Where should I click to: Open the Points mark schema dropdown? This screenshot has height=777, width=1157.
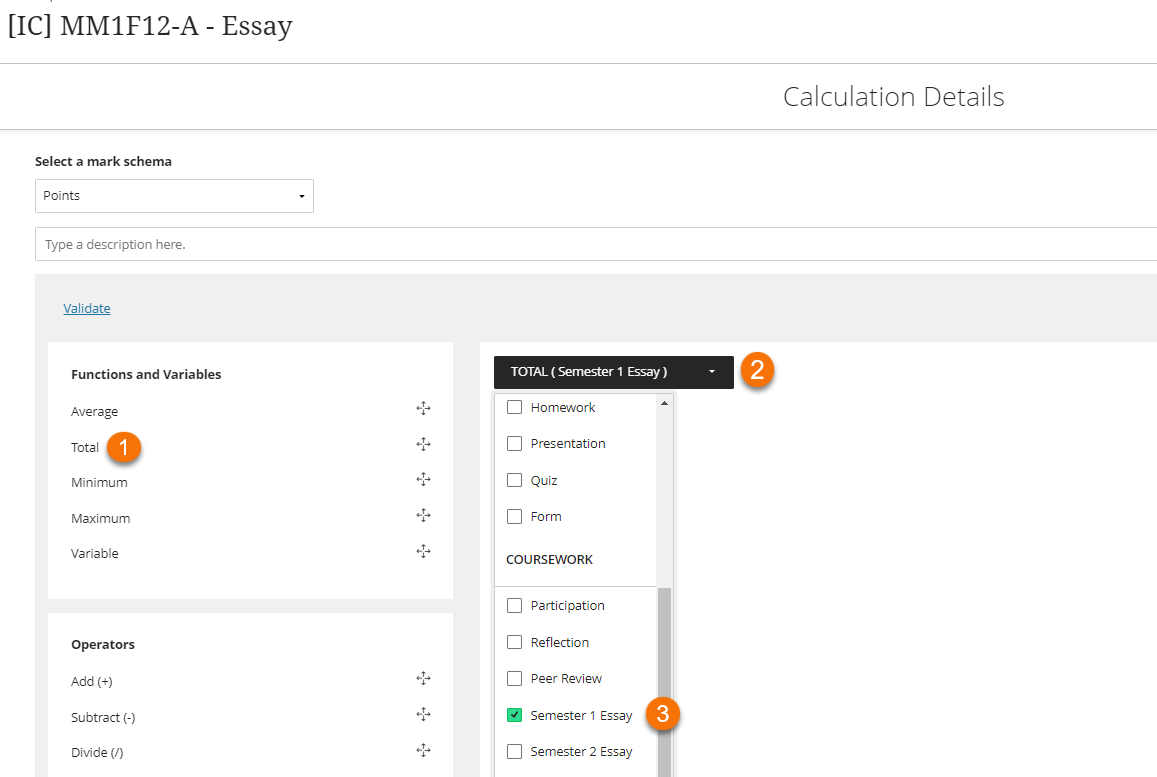coord(174,196)
